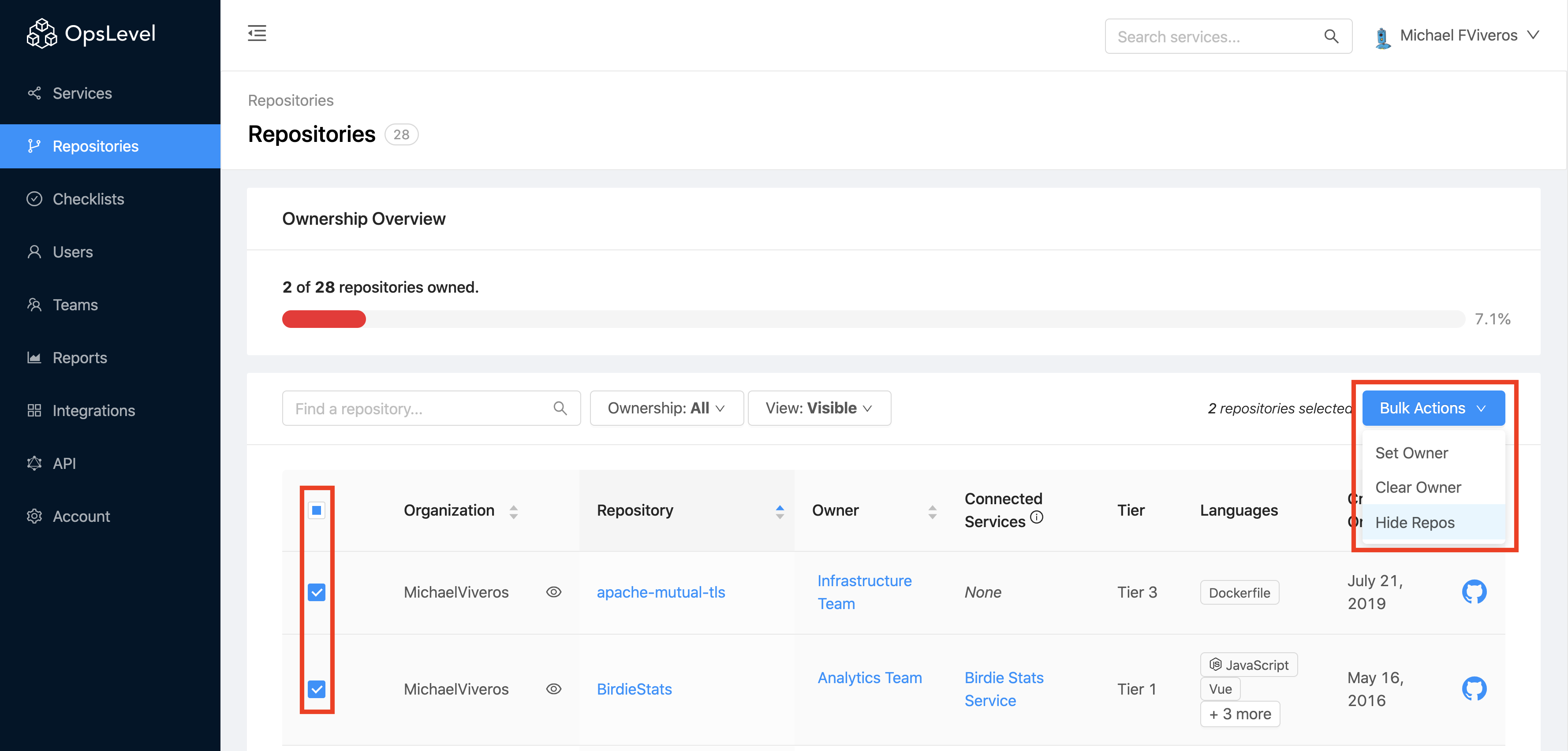Click the Services share icon in the sidebar

coord(34,93)
